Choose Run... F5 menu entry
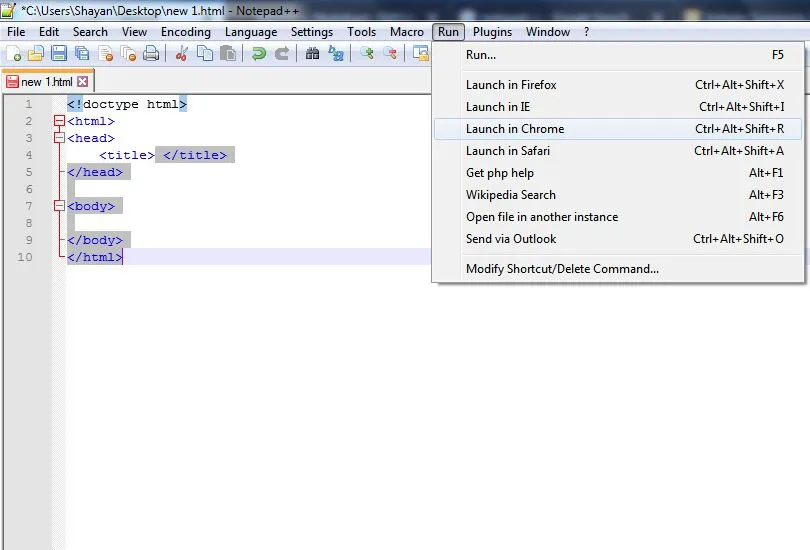Screen dimensions: 810x550 (x=618, y=55)
